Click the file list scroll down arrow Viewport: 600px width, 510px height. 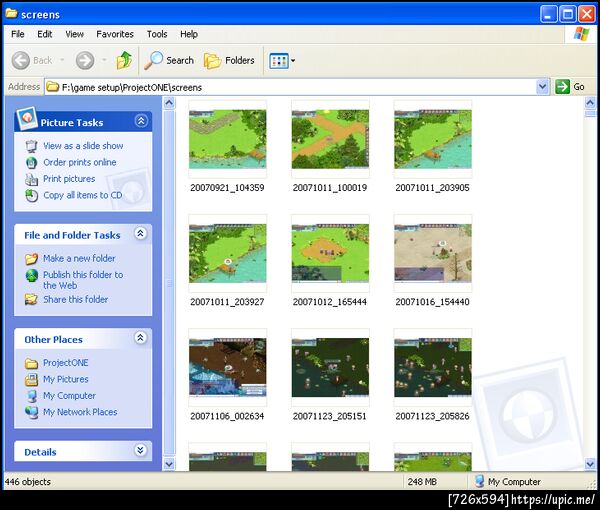(x=590, y=464)
